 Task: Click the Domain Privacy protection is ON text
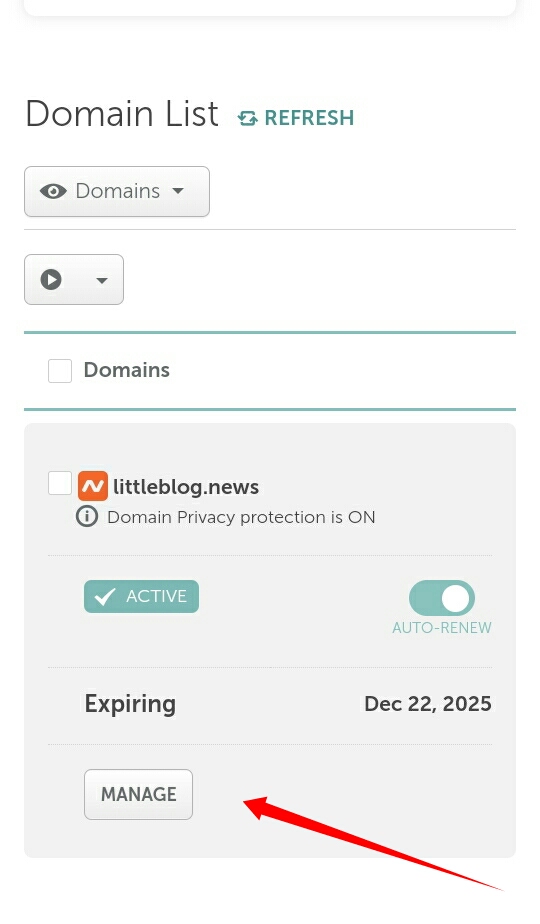click(241, 517)
